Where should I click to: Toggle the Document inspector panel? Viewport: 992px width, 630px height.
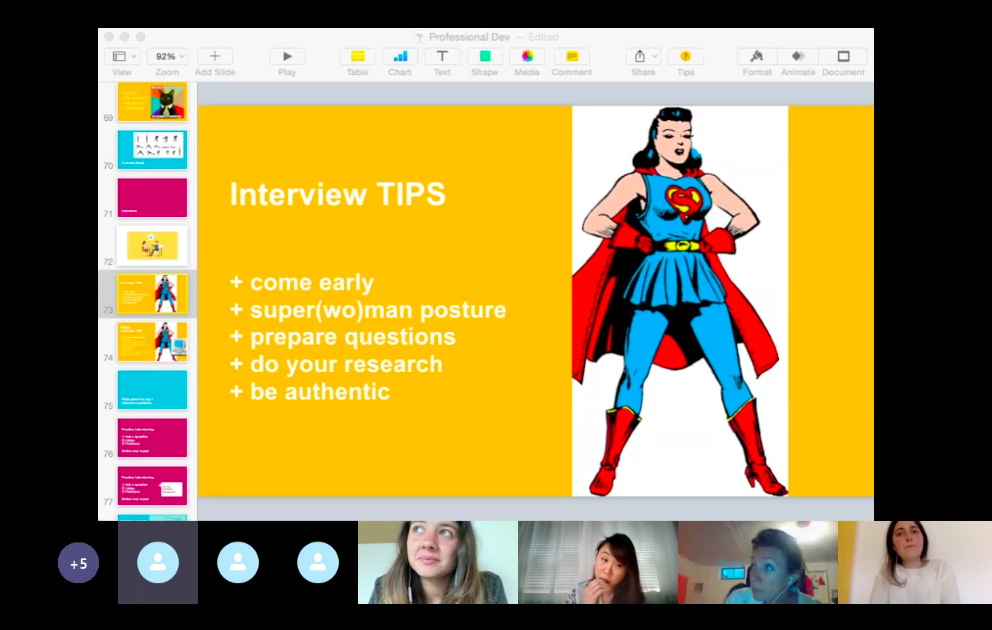[x=843, y=57]
